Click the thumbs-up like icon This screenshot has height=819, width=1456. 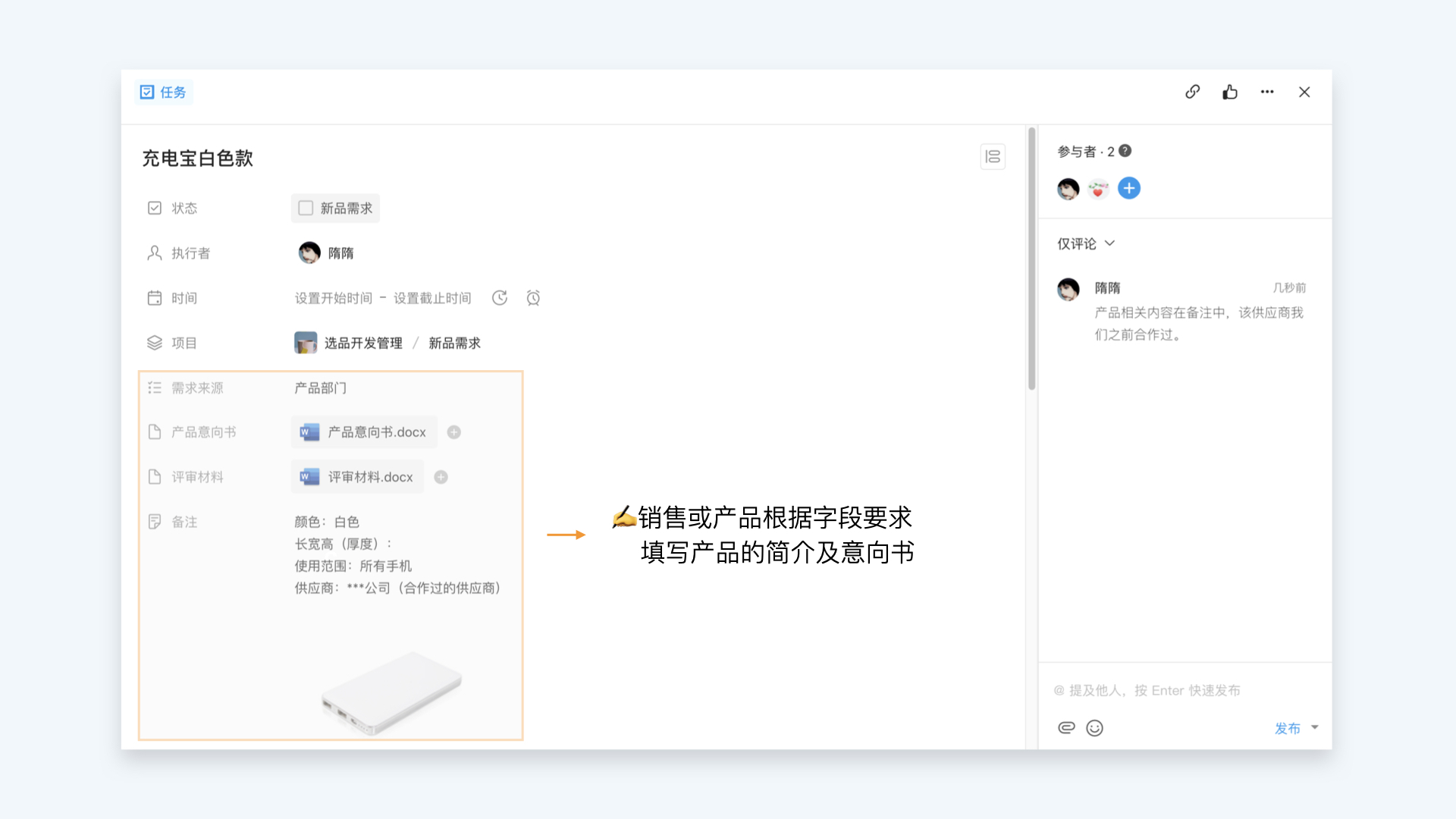tap(1229, 92)
